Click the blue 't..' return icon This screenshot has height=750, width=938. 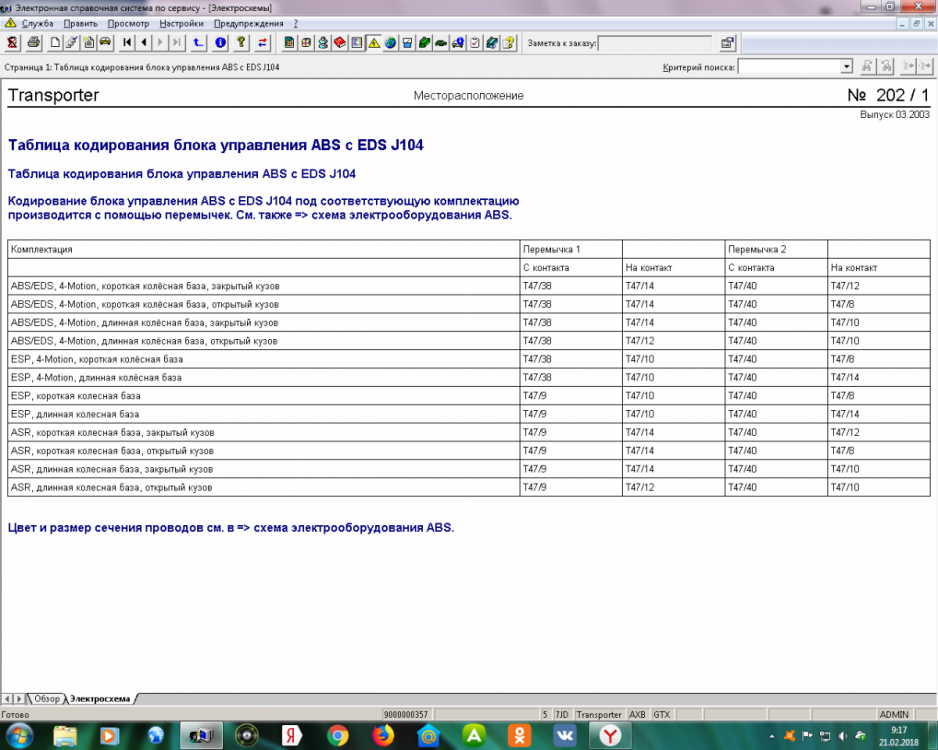click(199, 42)
